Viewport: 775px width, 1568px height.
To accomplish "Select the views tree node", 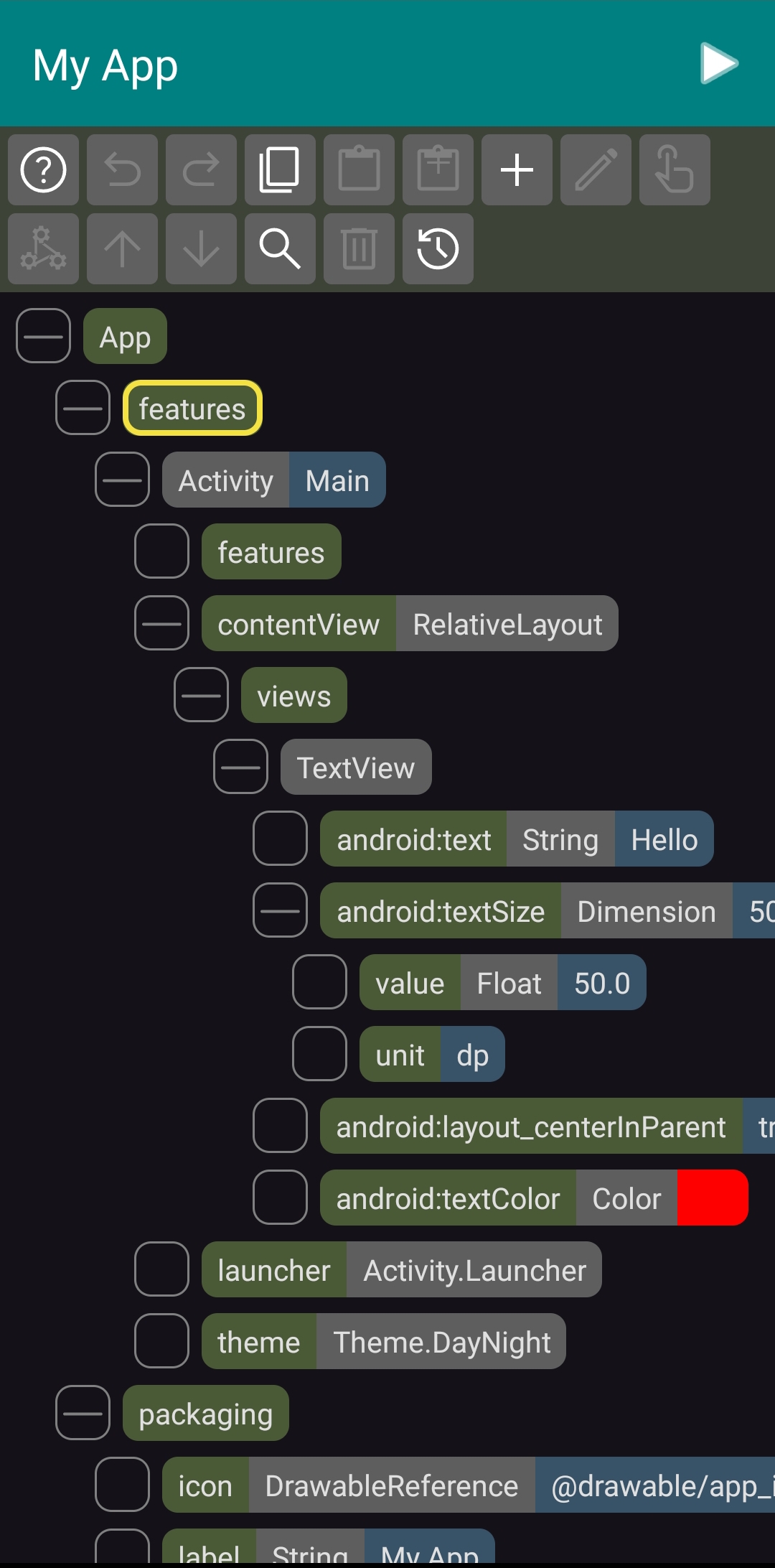I will pos(293,695).
